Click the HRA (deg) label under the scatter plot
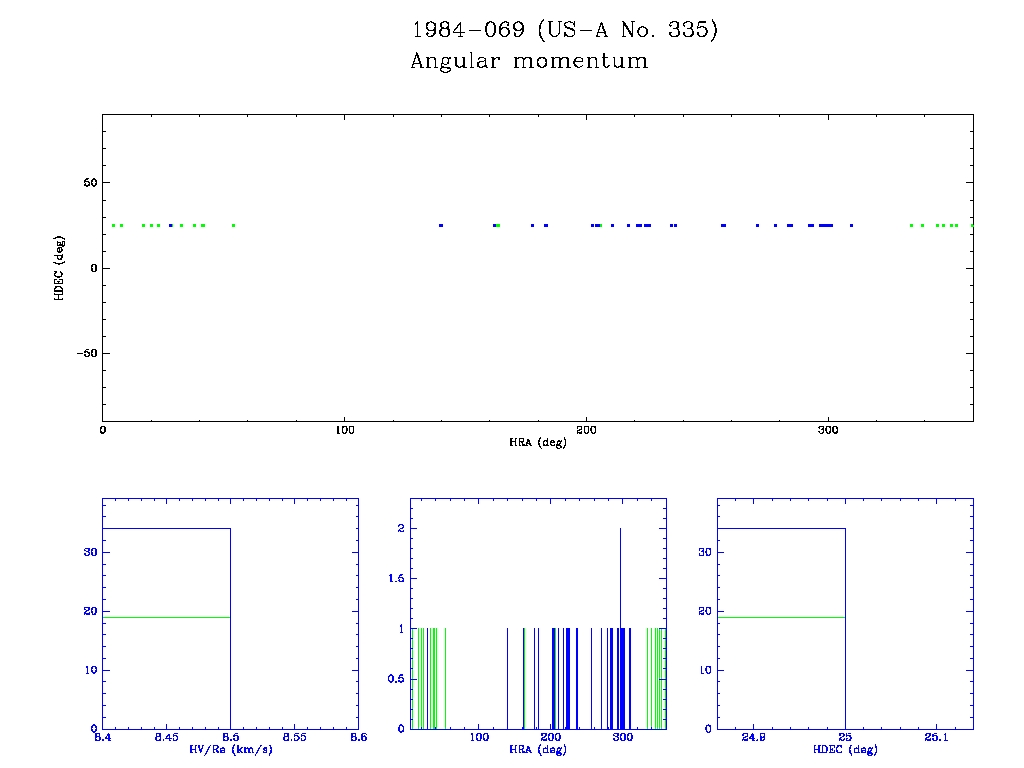 (538, 442)
